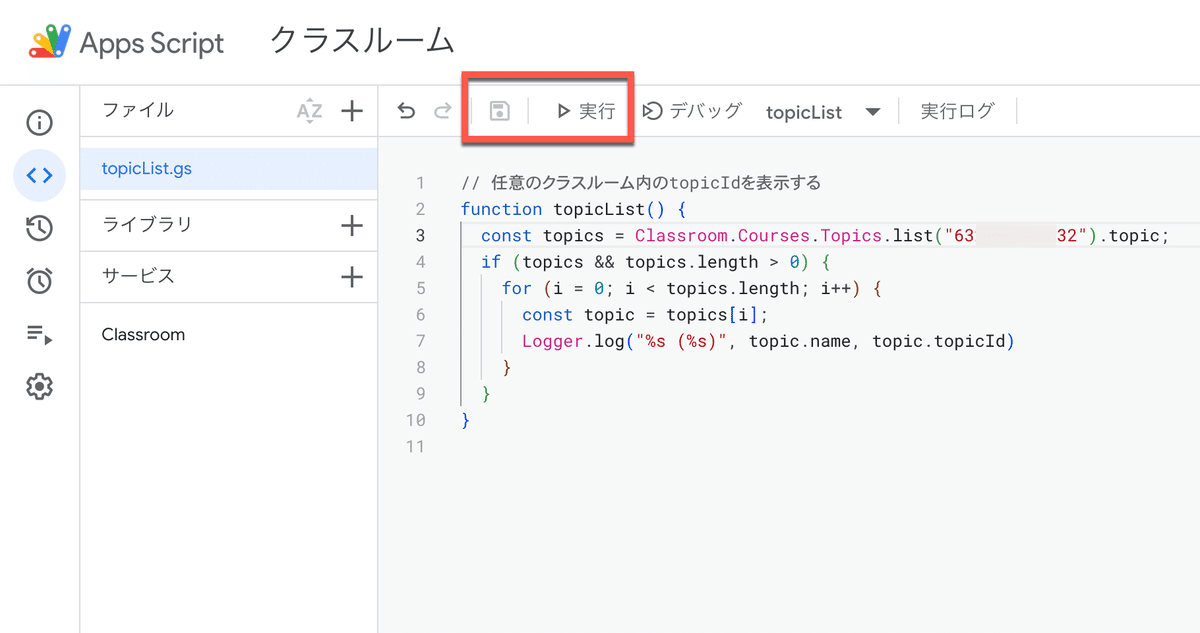The width and height of the screenshot is (1200, 633).
Task: Run the script with 実行 button
Action: (x=586, y=111)
